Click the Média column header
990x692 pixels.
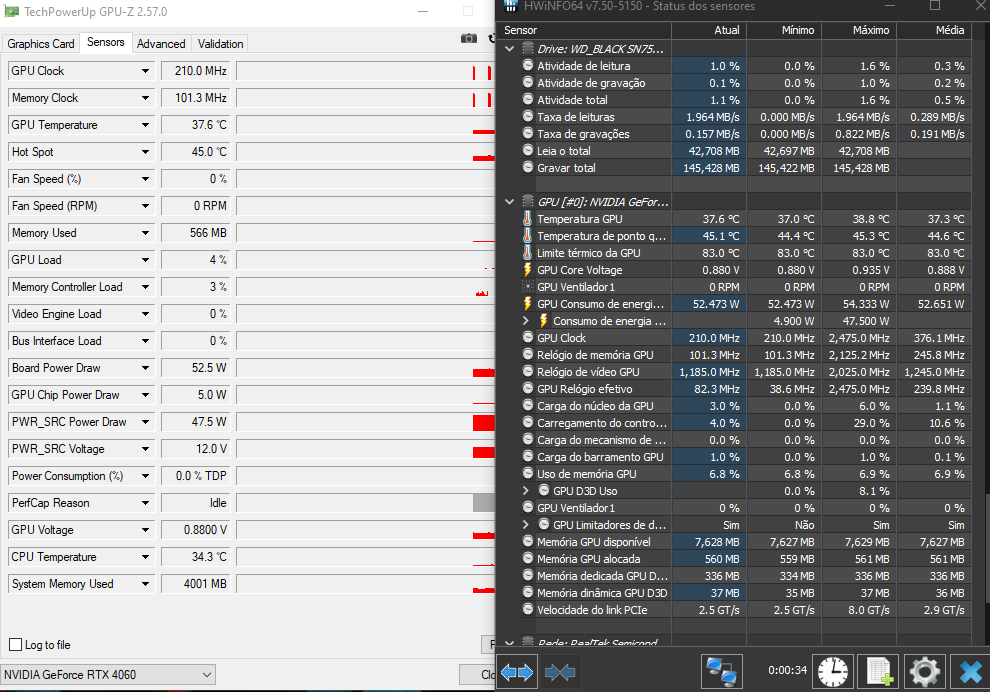click(x=934, y=30)
